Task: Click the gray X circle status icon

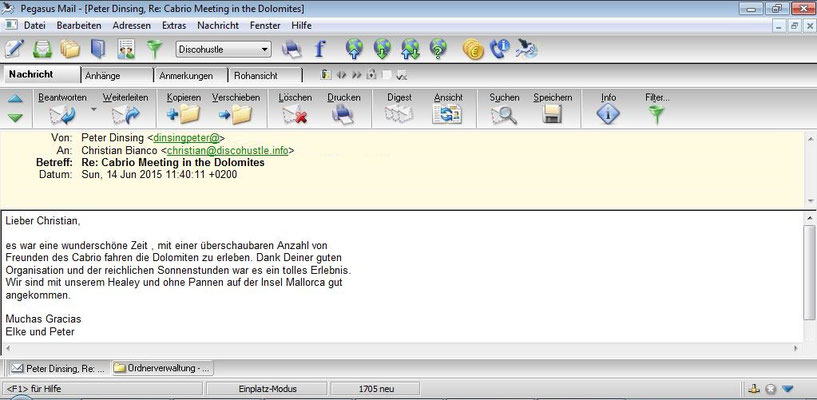Action: click(771, 389)
